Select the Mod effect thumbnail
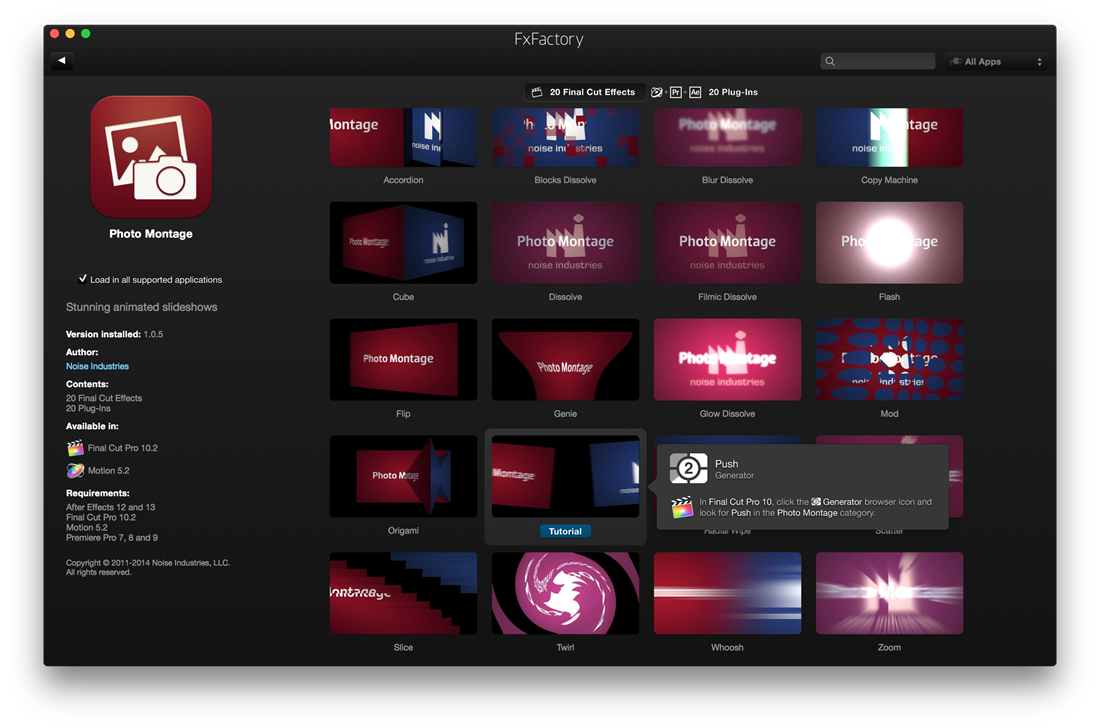 890,360
